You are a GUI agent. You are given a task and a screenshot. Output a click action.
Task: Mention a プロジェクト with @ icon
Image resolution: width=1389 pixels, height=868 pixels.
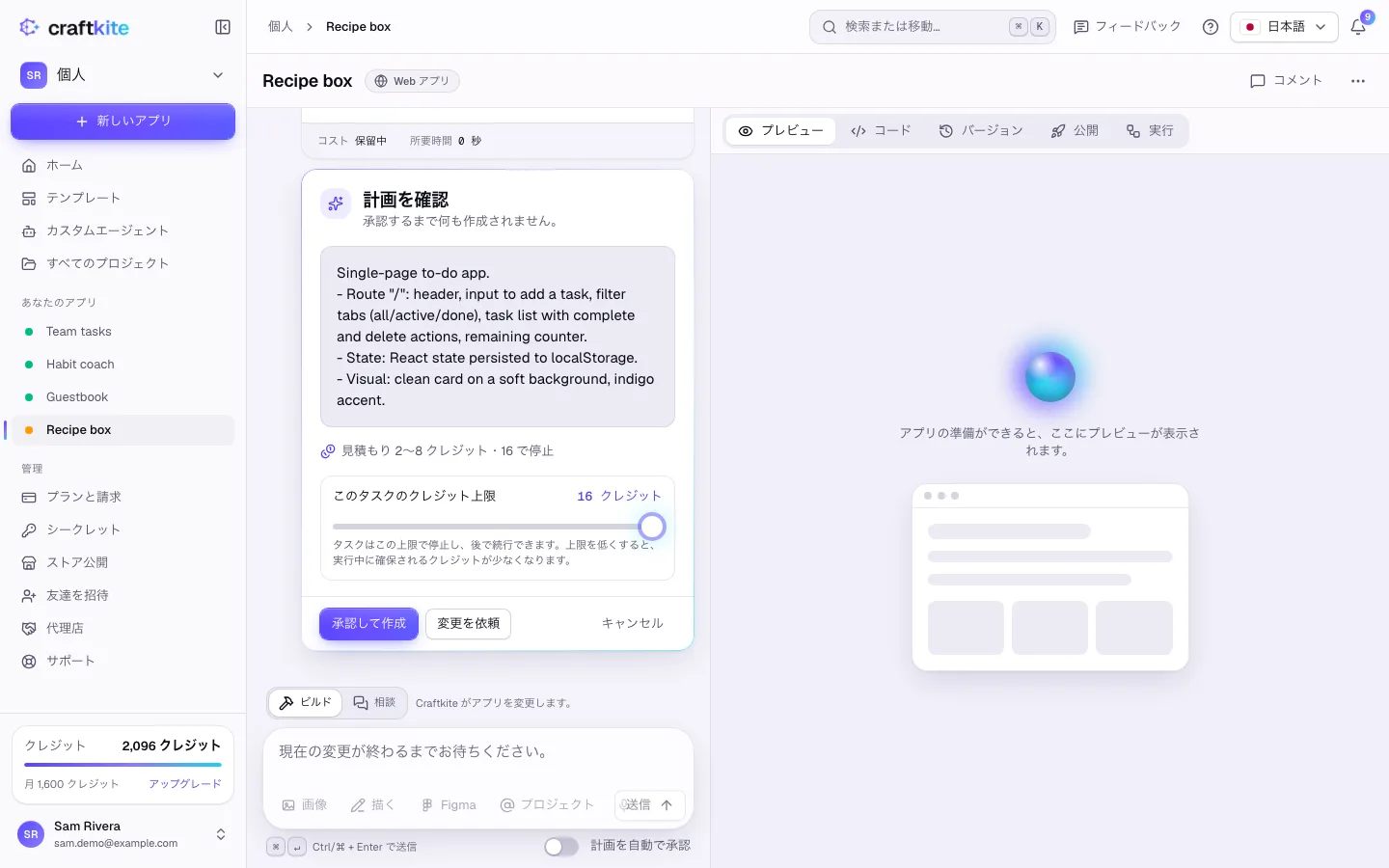(x=546, y=804)
